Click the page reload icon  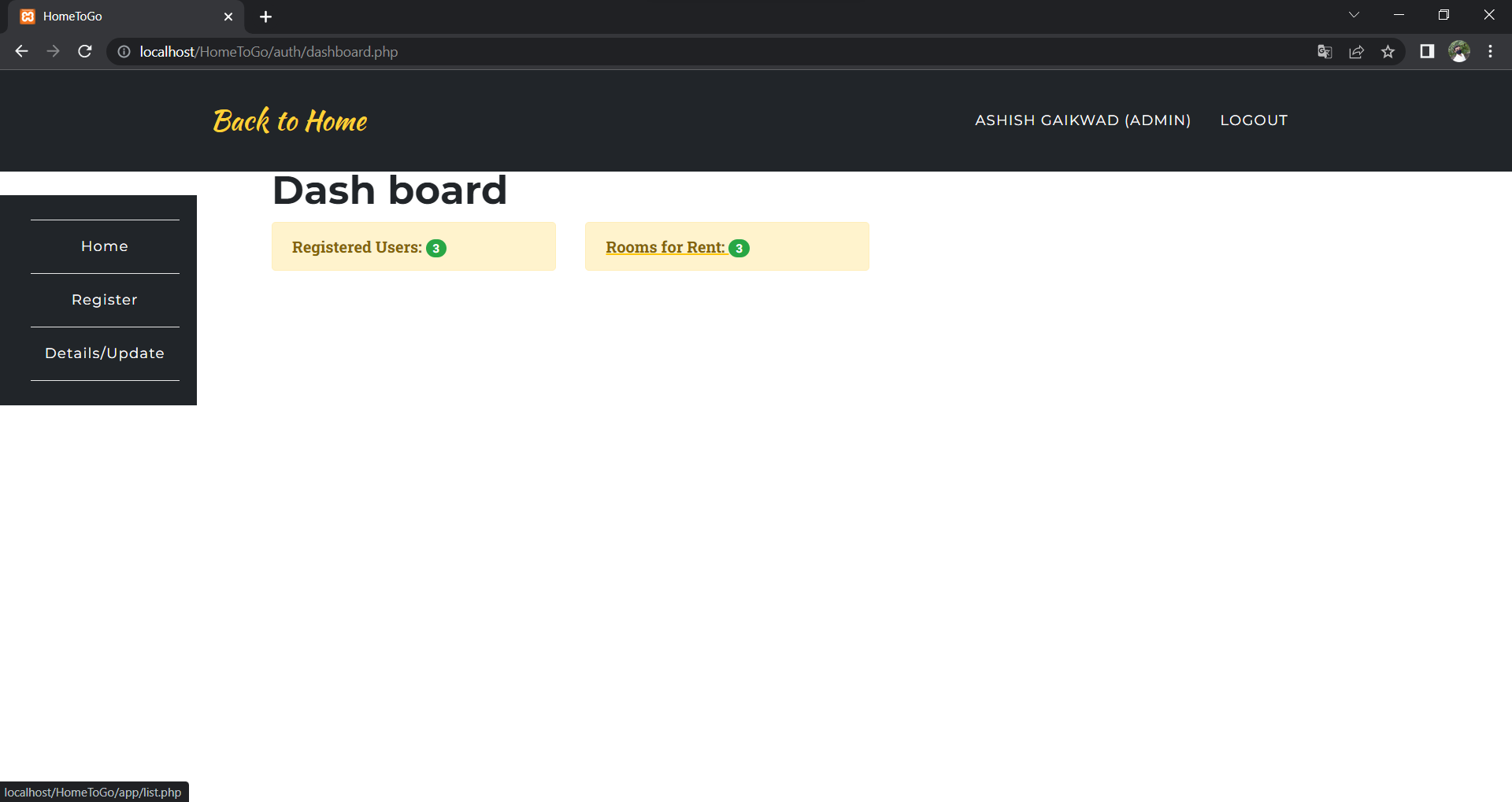point(84,51)
